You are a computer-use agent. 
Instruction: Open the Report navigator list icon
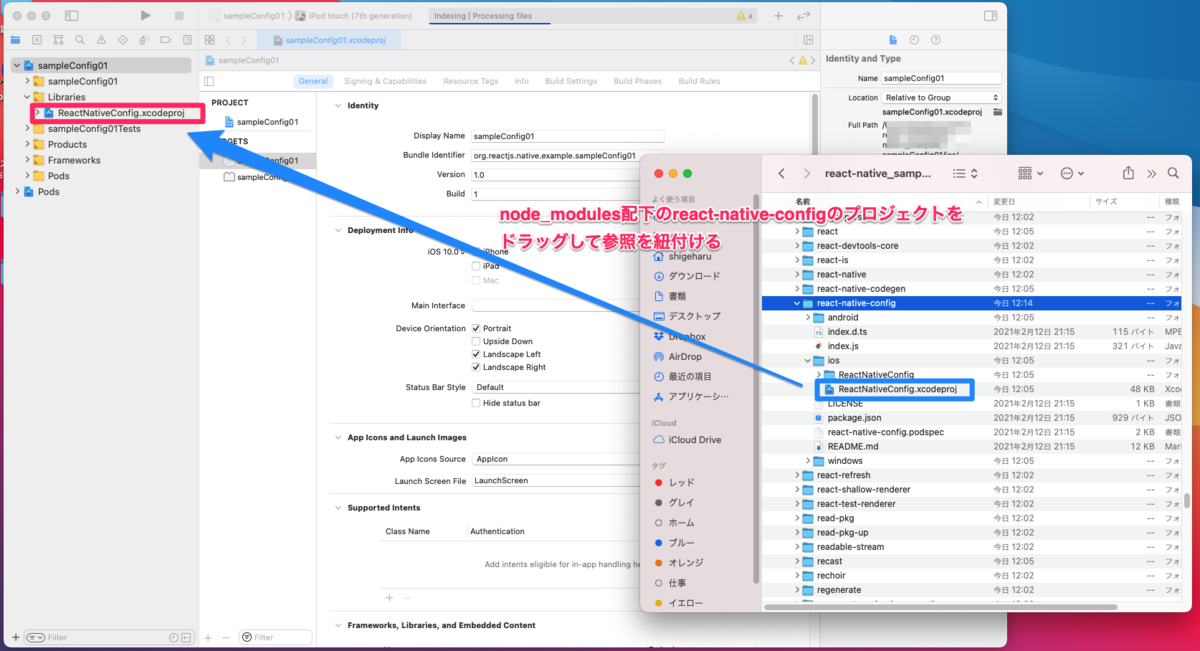coord(187,40)
